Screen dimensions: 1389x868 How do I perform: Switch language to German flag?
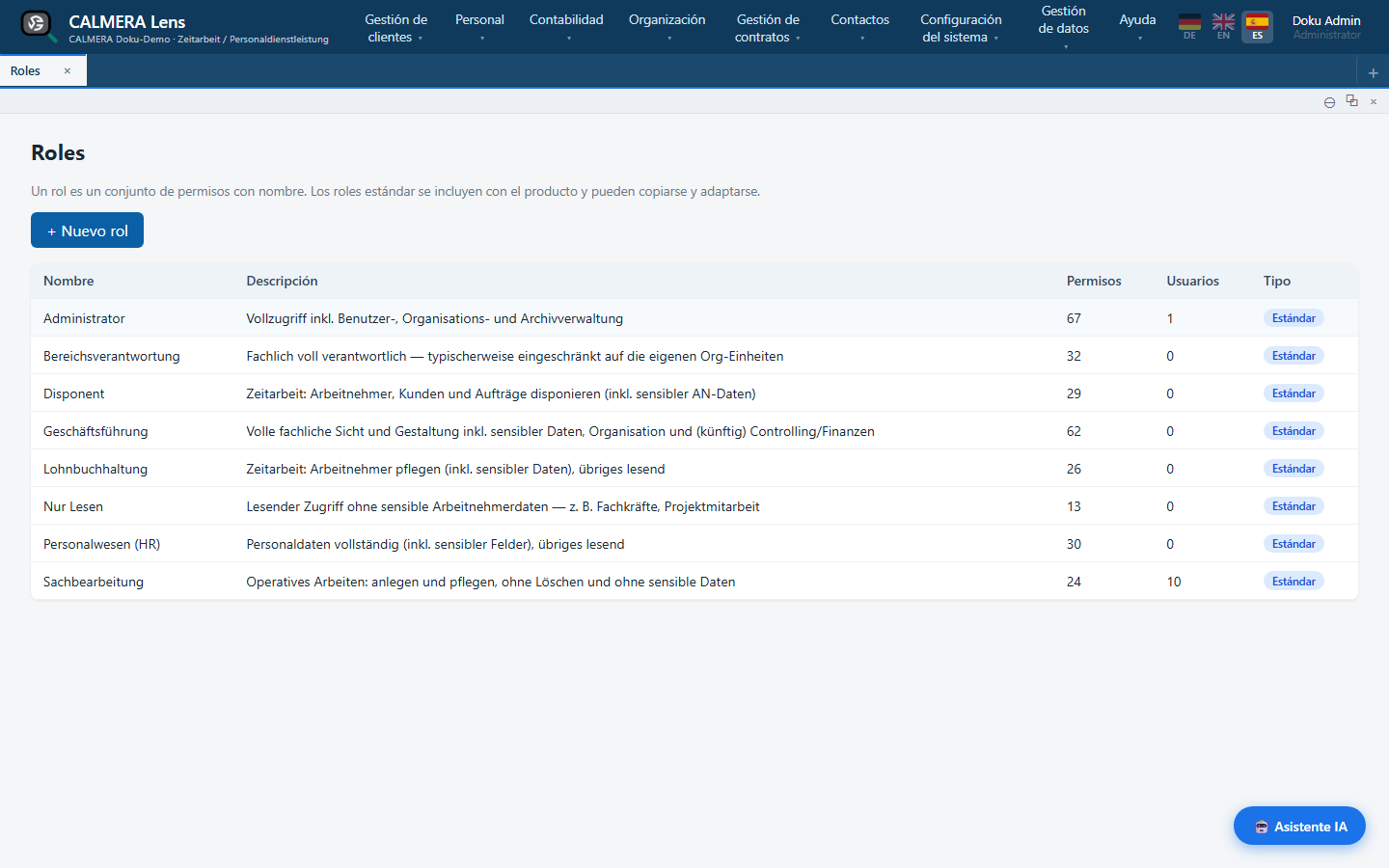point(1189,27)
